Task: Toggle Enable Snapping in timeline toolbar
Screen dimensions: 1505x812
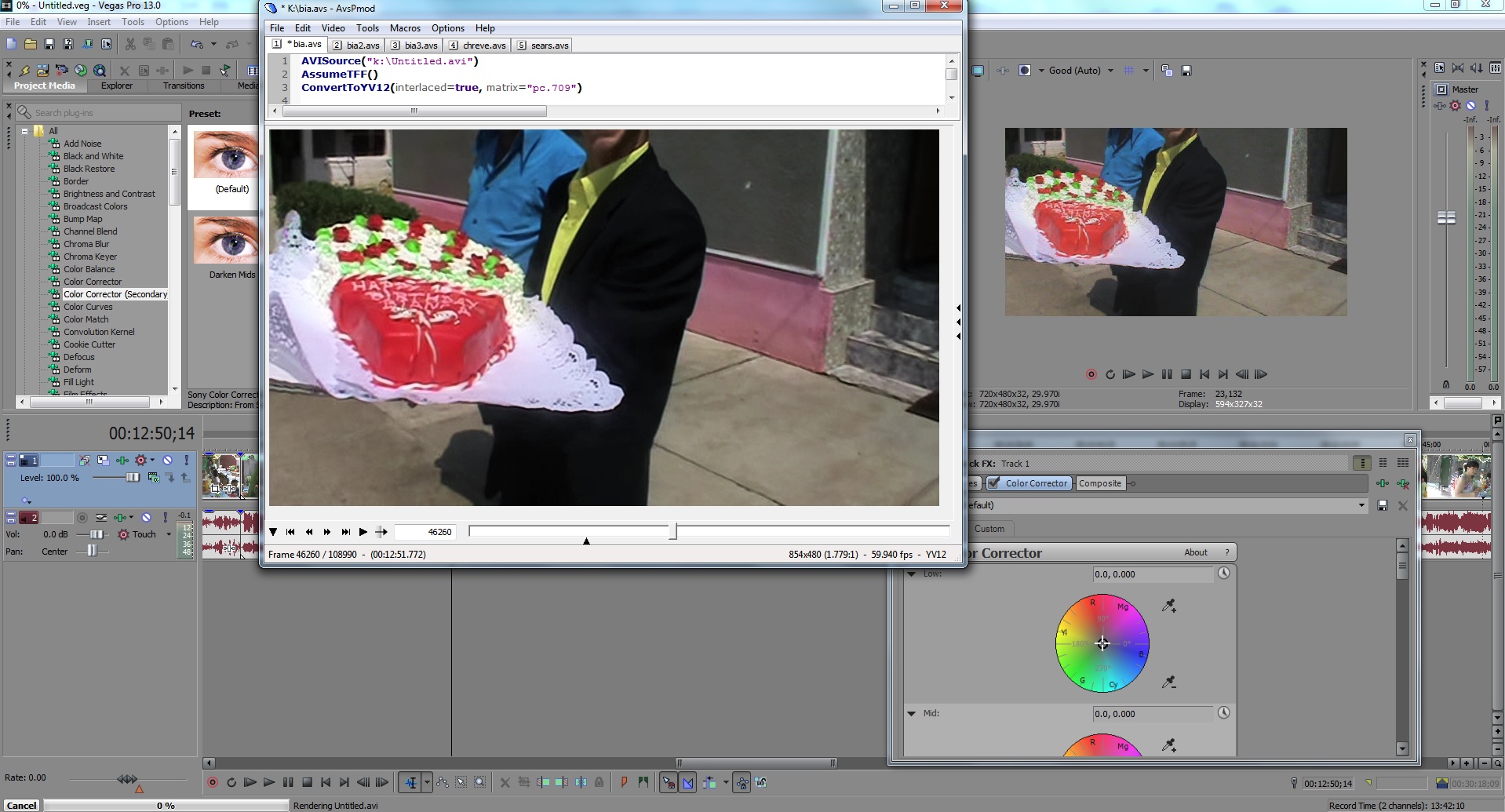Action: tap(669, 782)
